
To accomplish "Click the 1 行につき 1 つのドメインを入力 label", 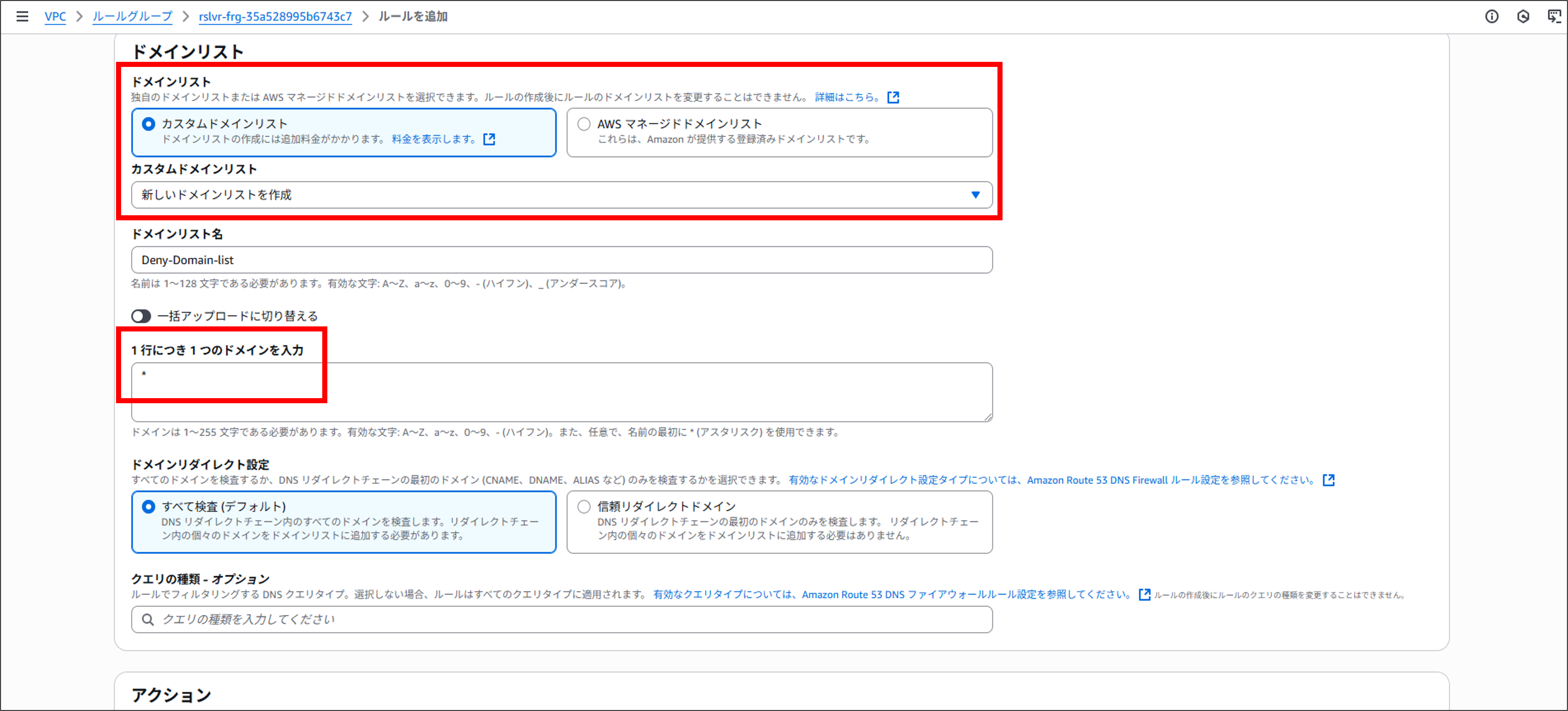I will [x=217, y=350].
